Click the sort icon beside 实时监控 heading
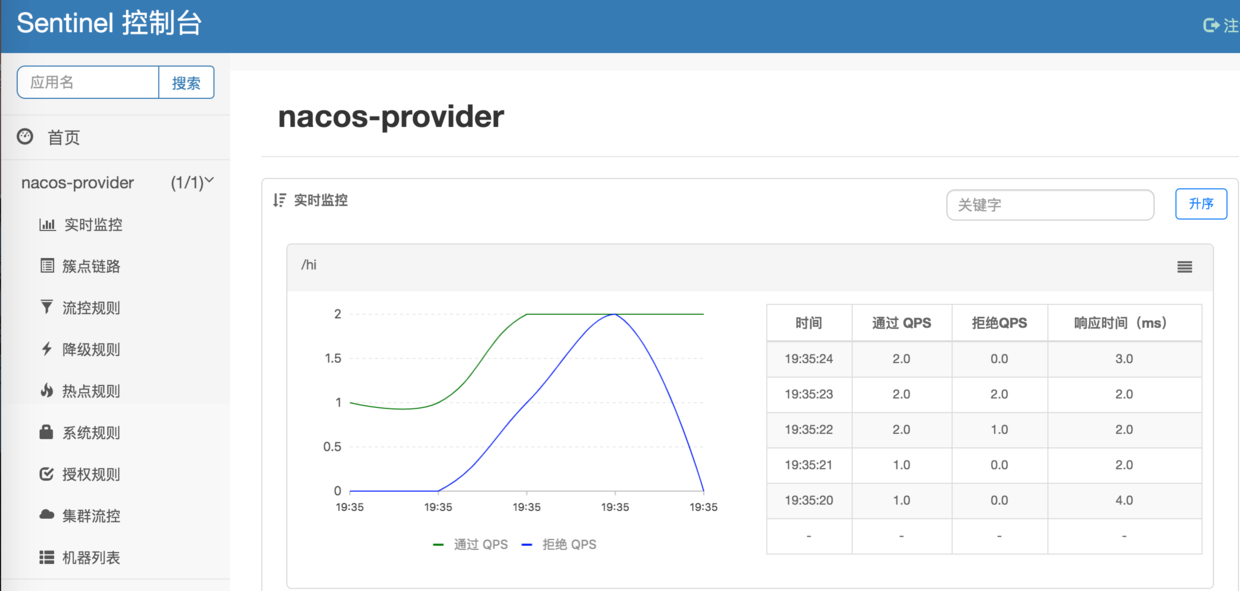Screen dimensions: 1240x591 point(280,200)
